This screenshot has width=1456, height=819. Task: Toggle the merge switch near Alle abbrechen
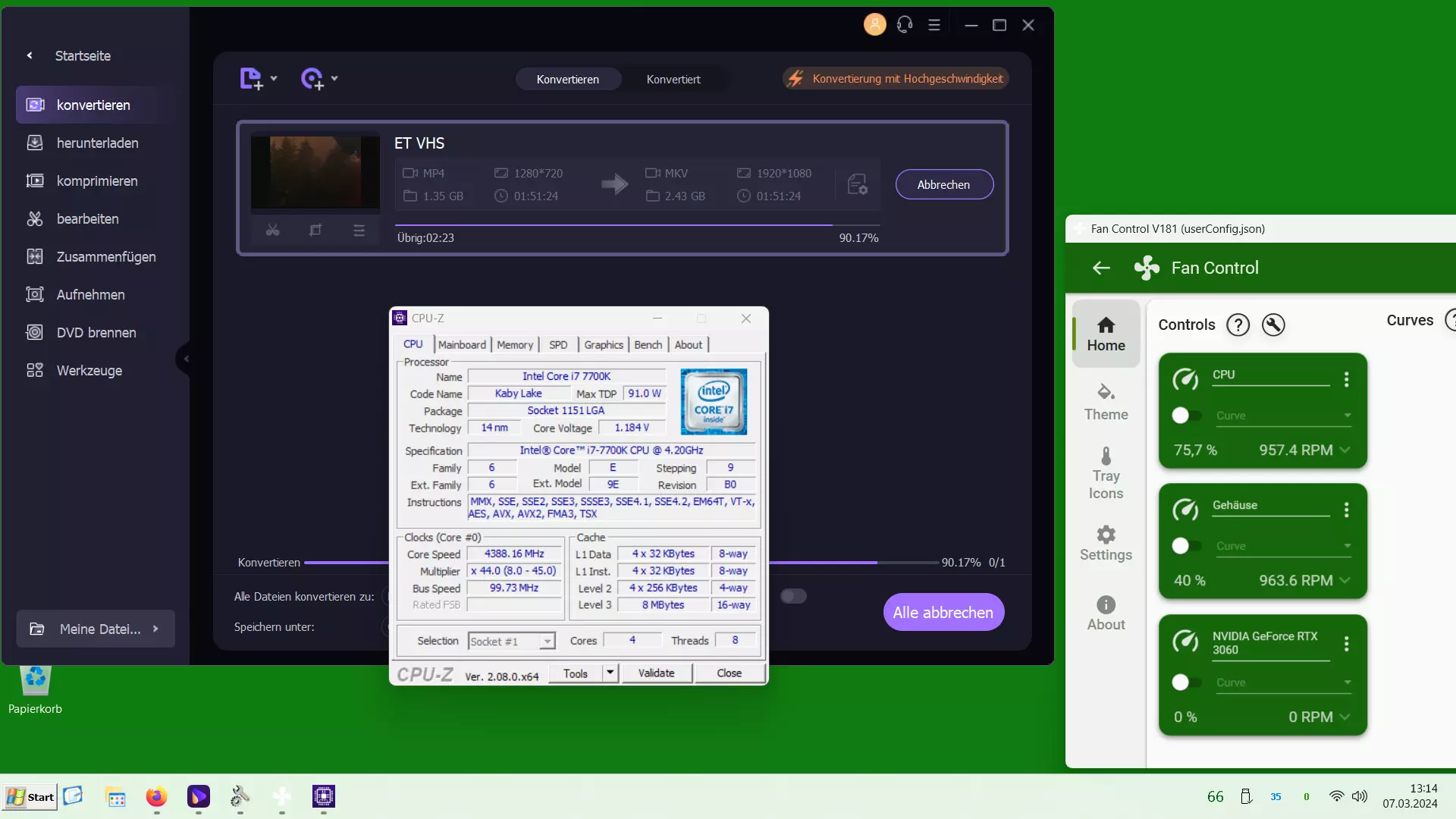(x=793, y=596)
